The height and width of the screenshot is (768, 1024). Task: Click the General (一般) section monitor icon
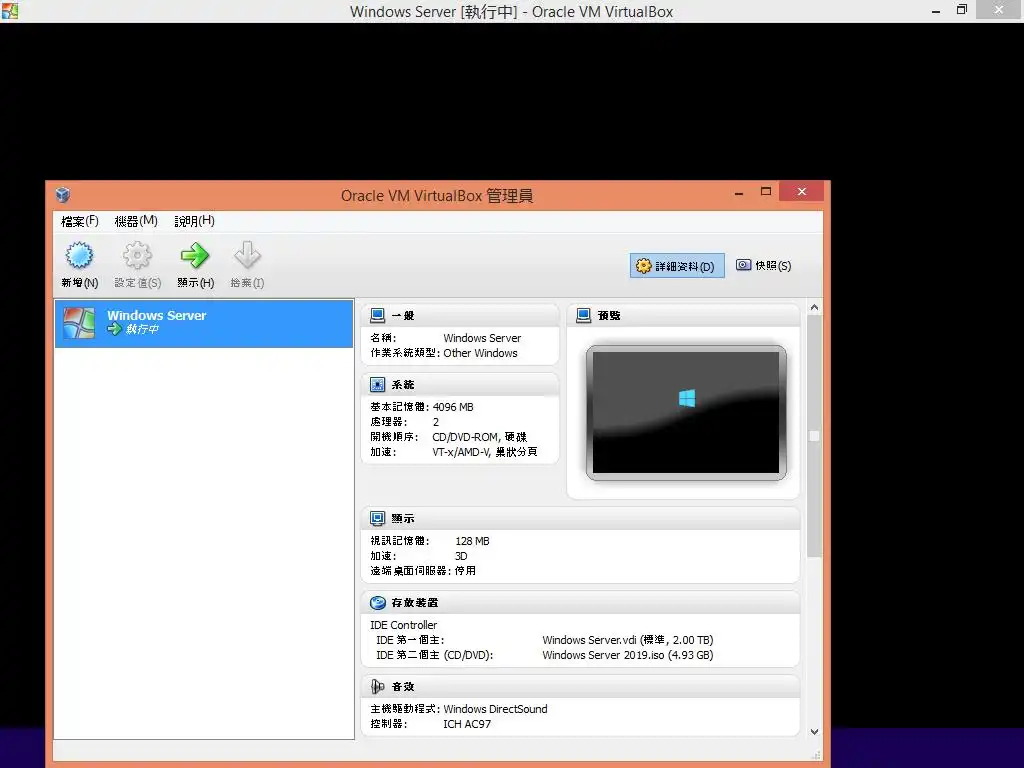pyautogui.click(x=377, y=315)
